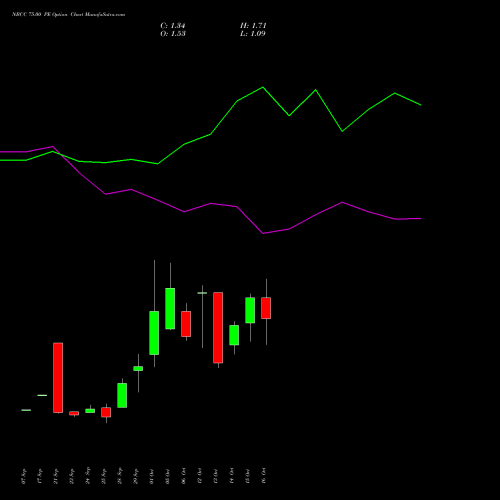Select the green candle for 14 Oct
Image resolution: width=500 pixels, height=500 pixels.
tap(234, 335)
